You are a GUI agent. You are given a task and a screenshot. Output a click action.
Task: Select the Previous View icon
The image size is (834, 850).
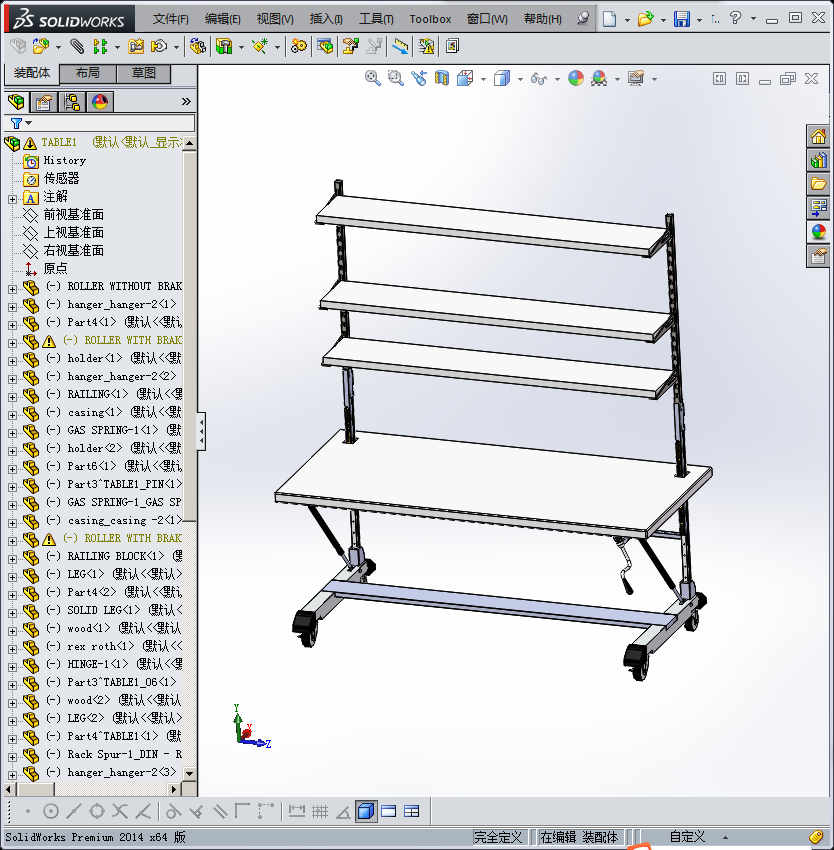pos(419,78)
